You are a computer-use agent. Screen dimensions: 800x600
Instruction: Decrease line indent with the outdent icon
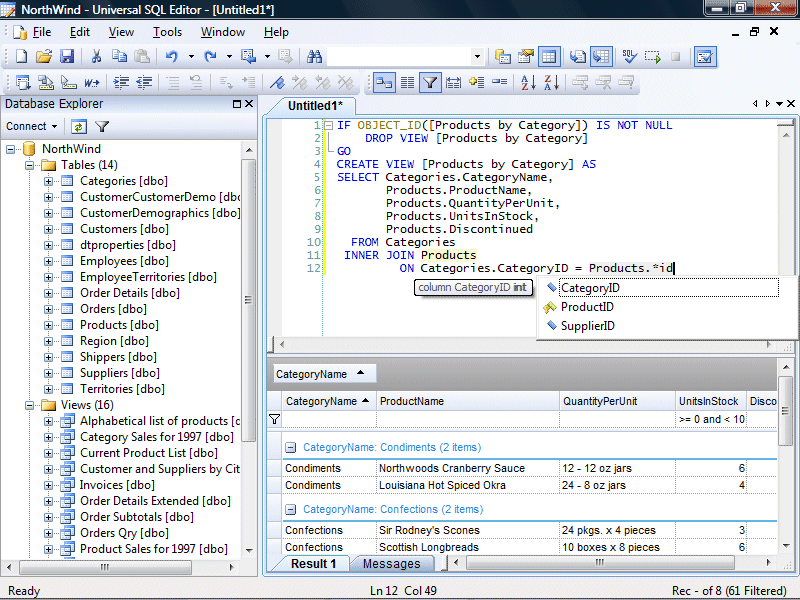point(144,82)
